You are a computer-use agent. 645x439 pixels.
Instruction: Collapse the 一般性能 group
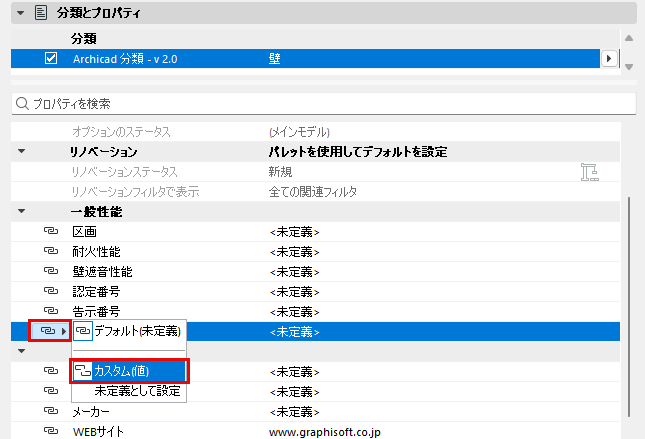[x=21, y=211]
